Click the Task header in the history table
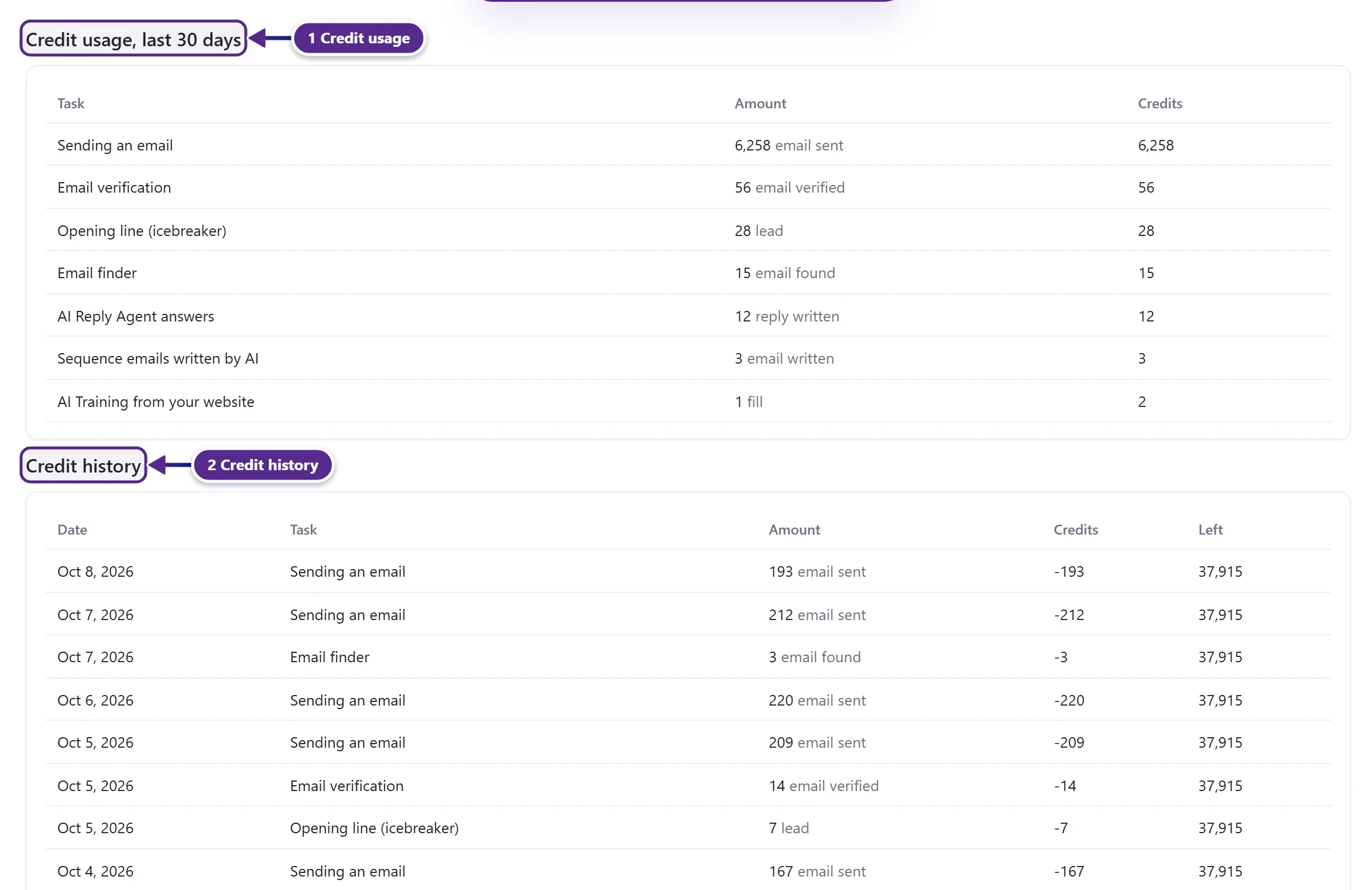Viewport: 1372px width, 890px height. click(303, 530)
